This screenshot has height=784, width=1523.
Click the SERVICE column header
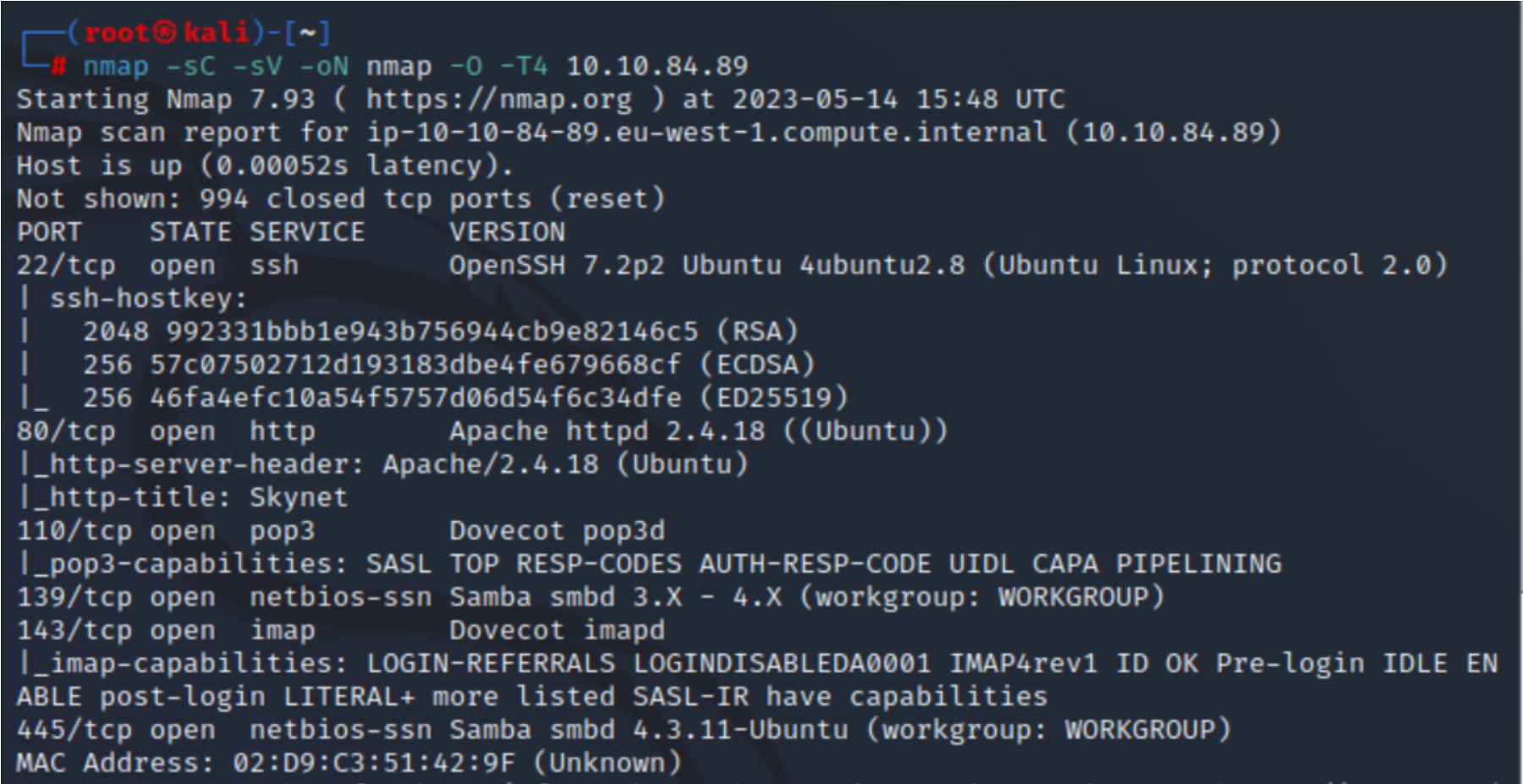(x=306, y=233)
